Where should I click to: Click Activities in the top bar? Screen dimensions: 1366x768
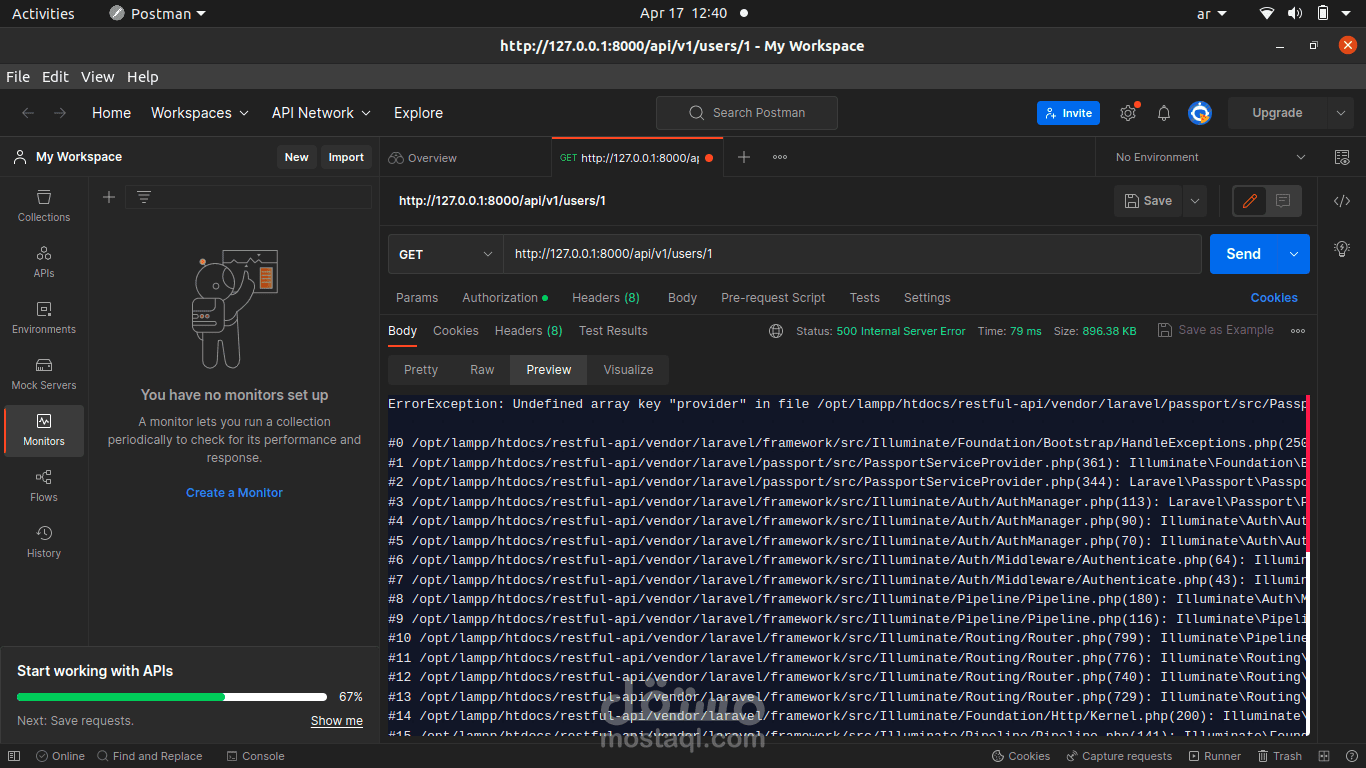[x=43, y=13]
